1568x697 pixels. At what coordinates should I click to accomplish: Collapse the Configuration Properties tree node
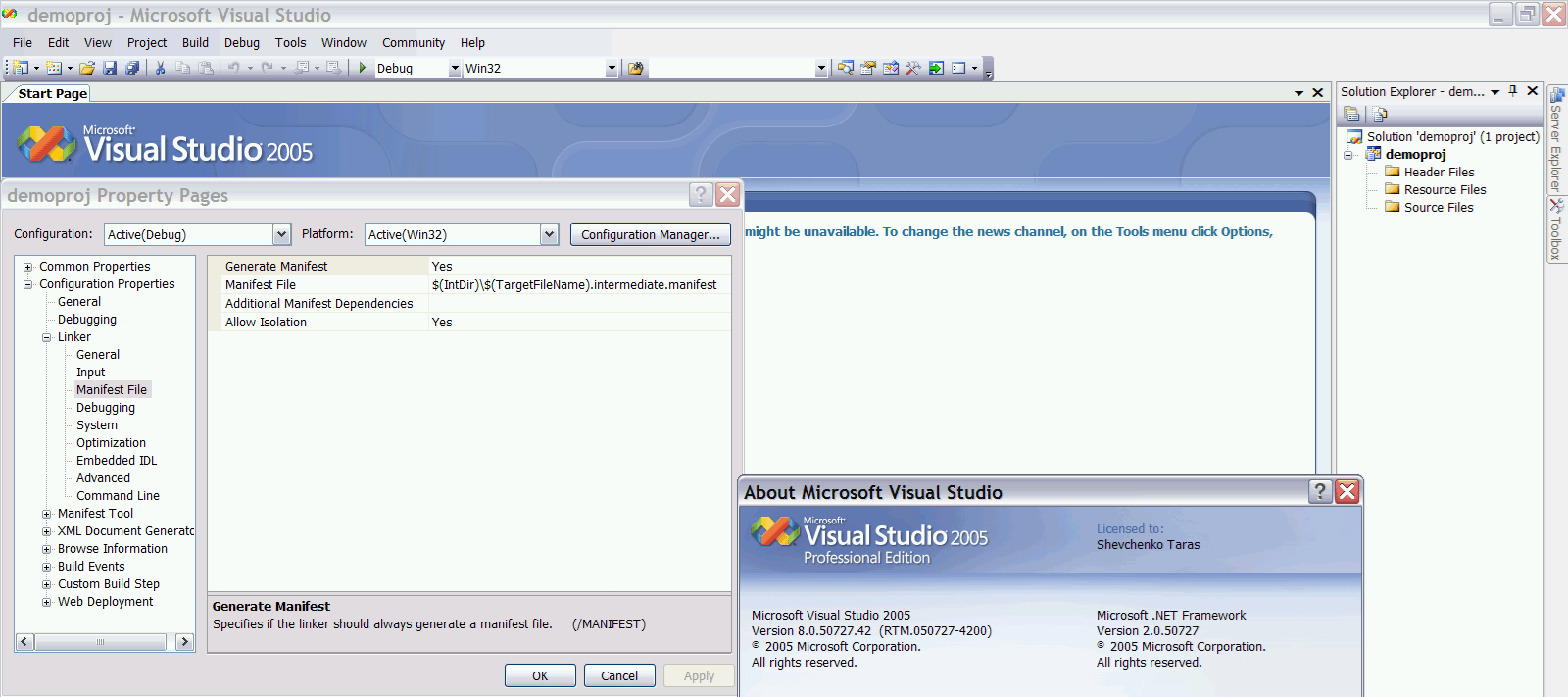coord(28,284)
